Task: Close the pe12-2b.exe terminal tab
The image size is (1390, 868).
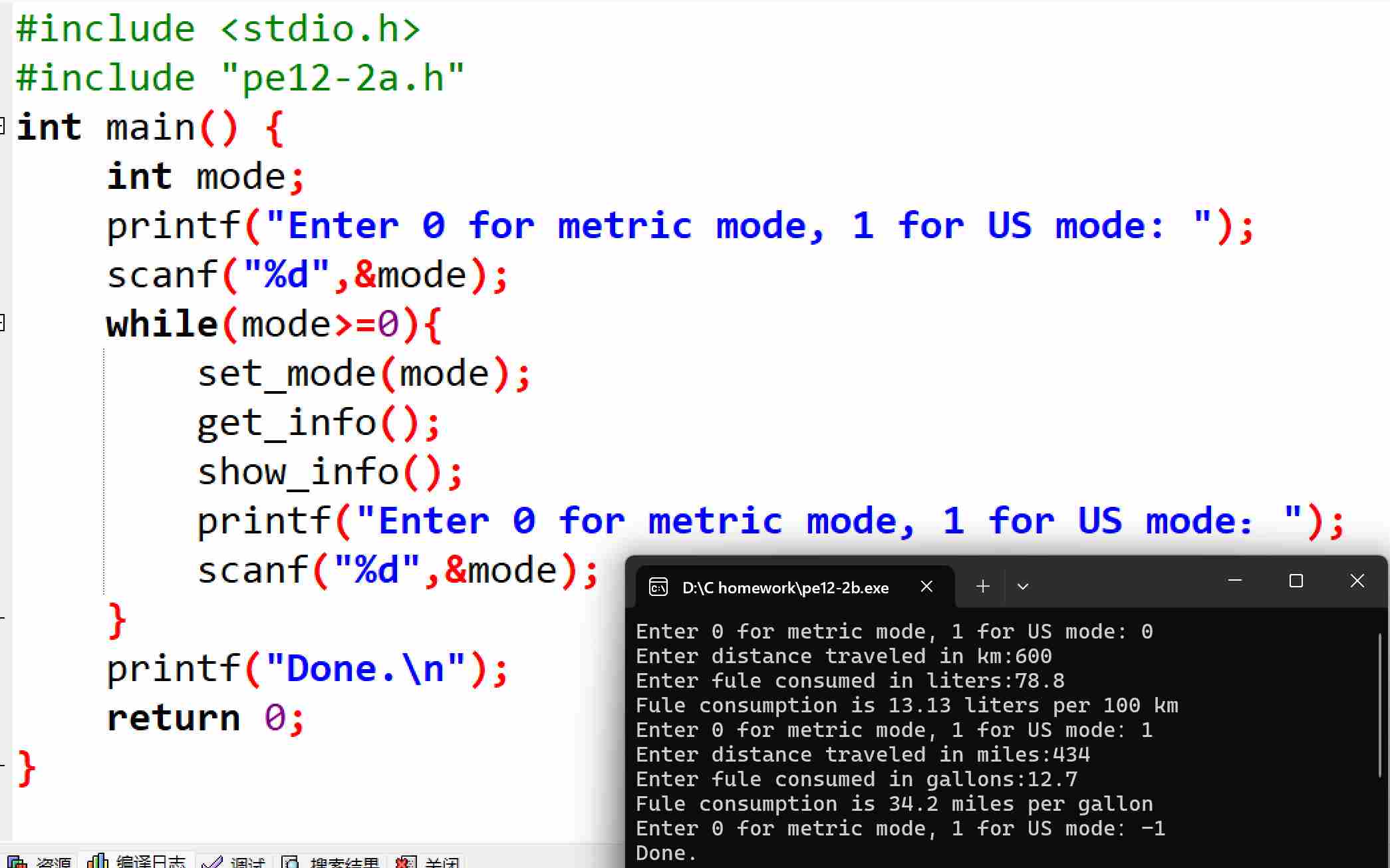Action: [x=926, y=586]
